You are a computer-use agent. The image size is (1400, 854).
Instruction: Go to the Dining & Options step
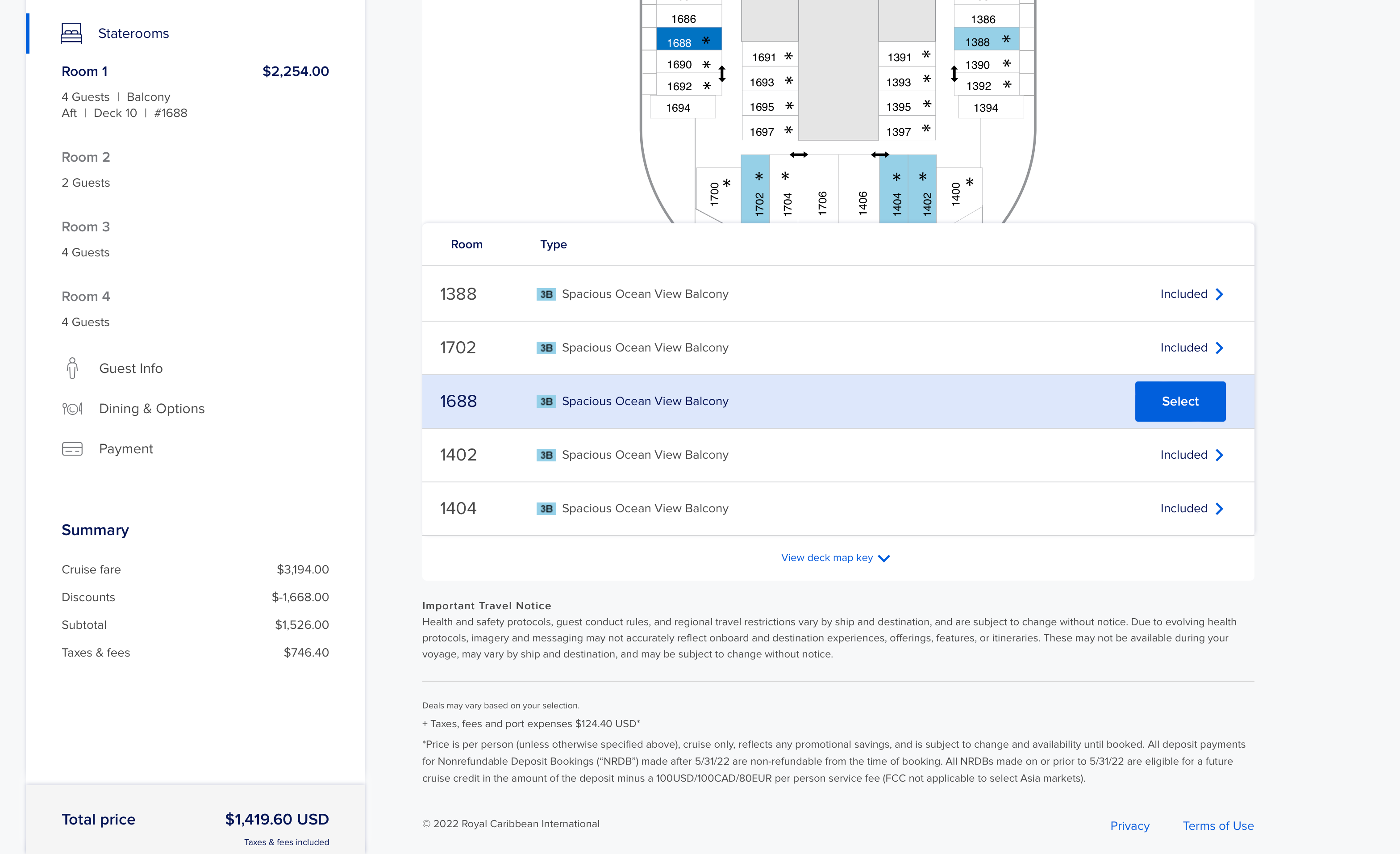click(151, 409)
